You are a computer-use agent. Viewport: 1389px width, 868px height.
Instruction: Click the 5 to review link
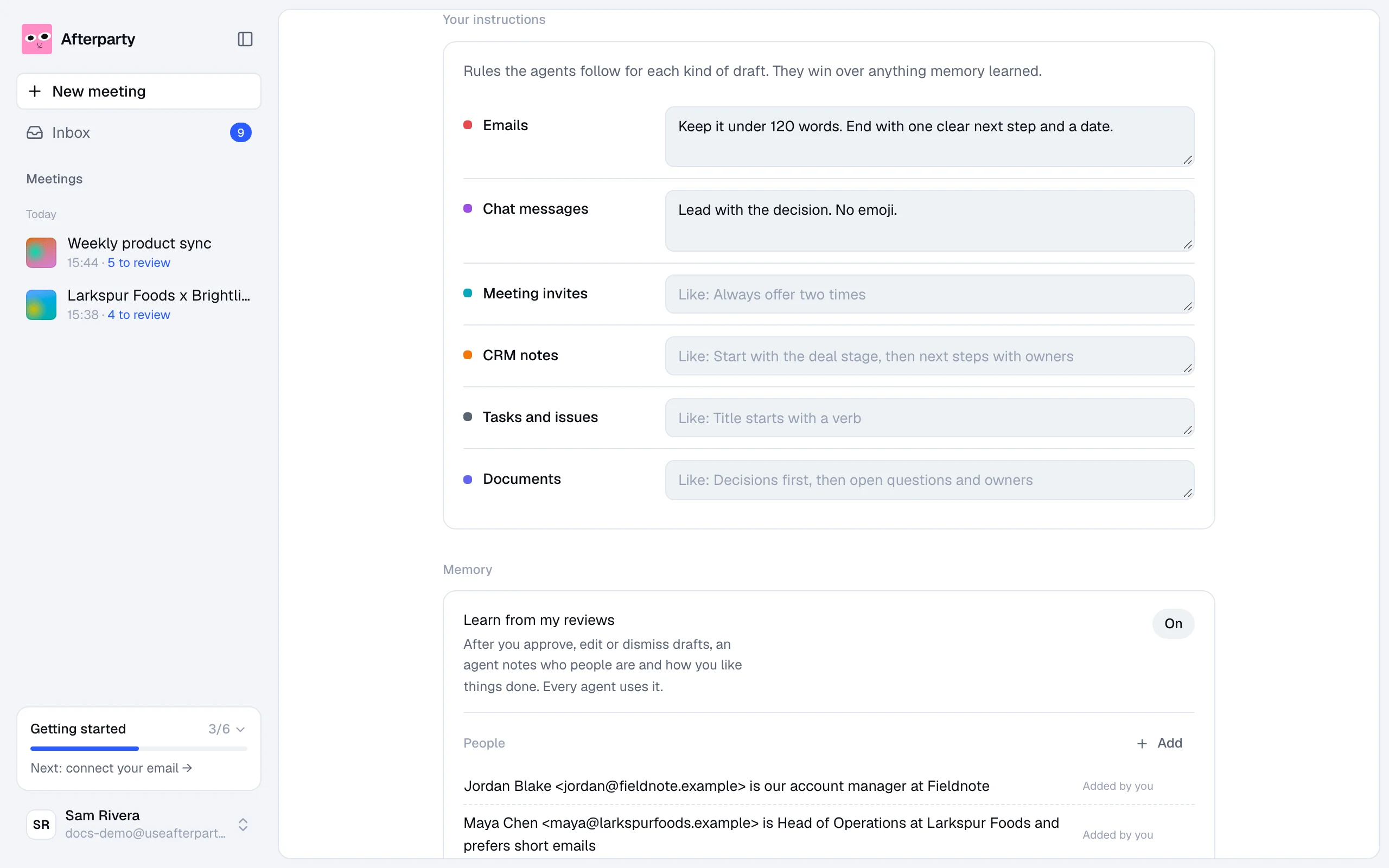click(x=139, y=263)
